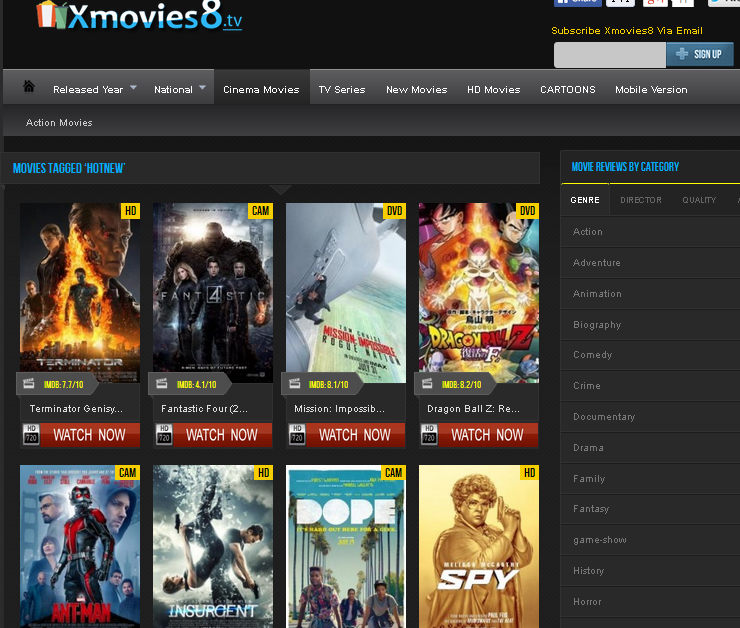
Task: Expand Released Year dropdown arrow
Action: click(x=134, y=88)
